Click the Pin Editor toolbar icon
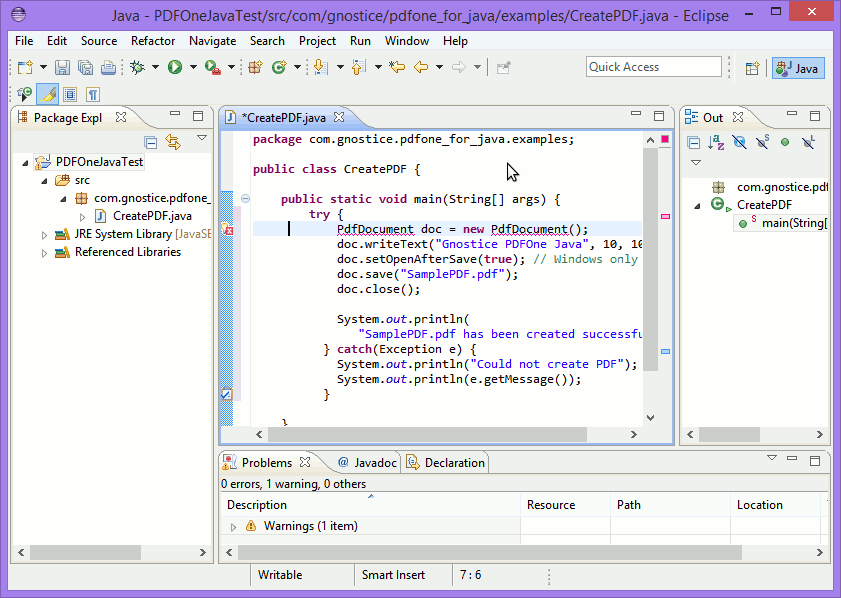The image size is (841, 598). point(503,68)
